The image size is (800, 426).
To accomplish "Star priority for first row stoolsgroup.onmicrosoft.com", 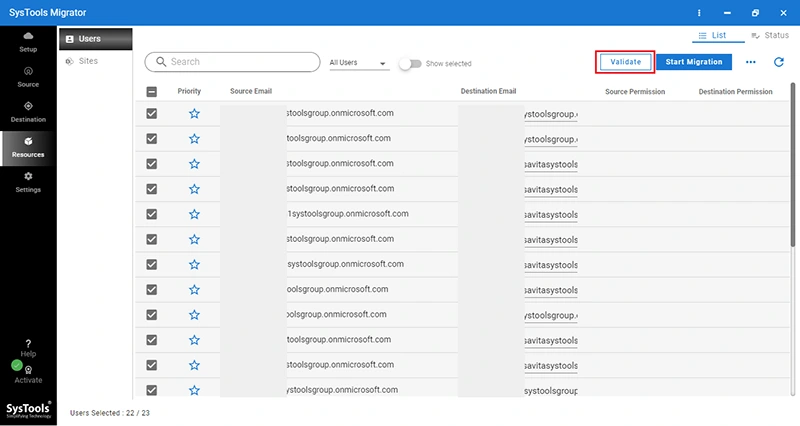I will coord(194,113).
